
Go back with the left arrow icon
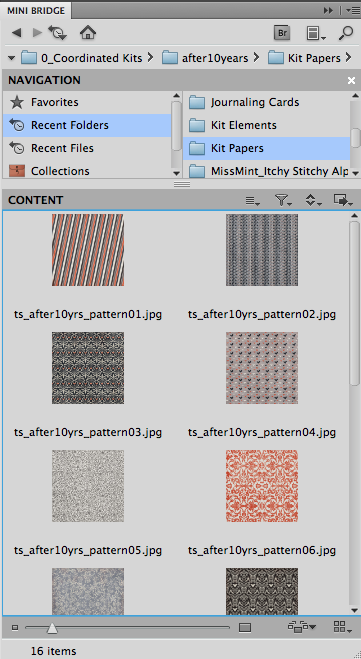point(17,32)
